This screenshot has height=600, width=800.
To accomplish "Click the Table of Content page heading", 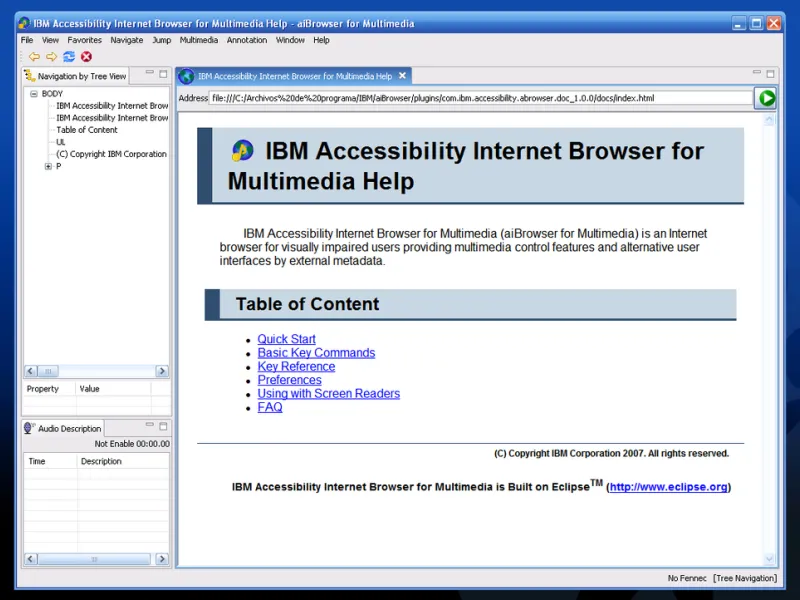I will click(x=307, y=304).
